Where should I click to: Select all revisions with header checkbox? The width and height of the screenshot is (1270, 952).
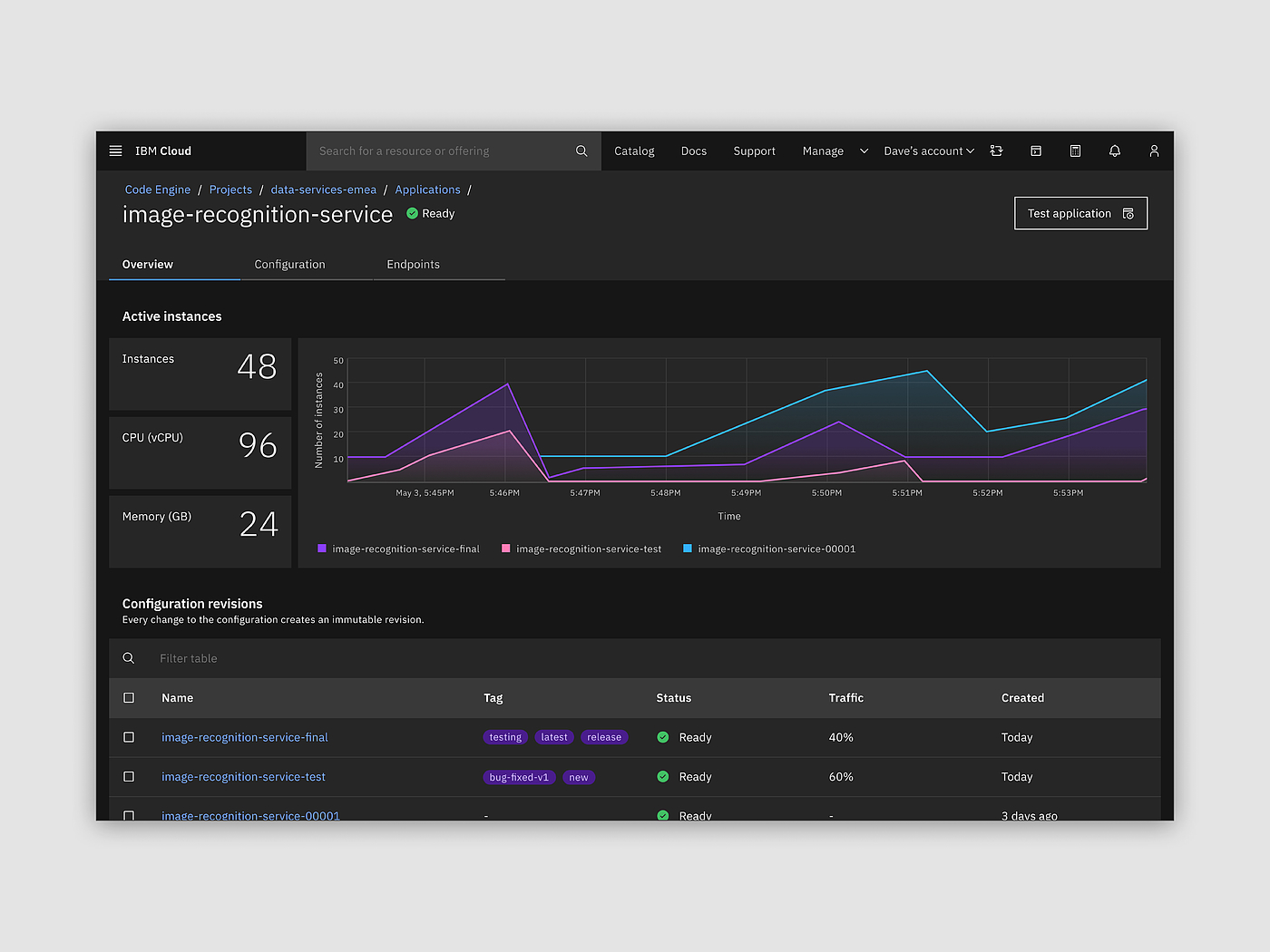(129, 698)
